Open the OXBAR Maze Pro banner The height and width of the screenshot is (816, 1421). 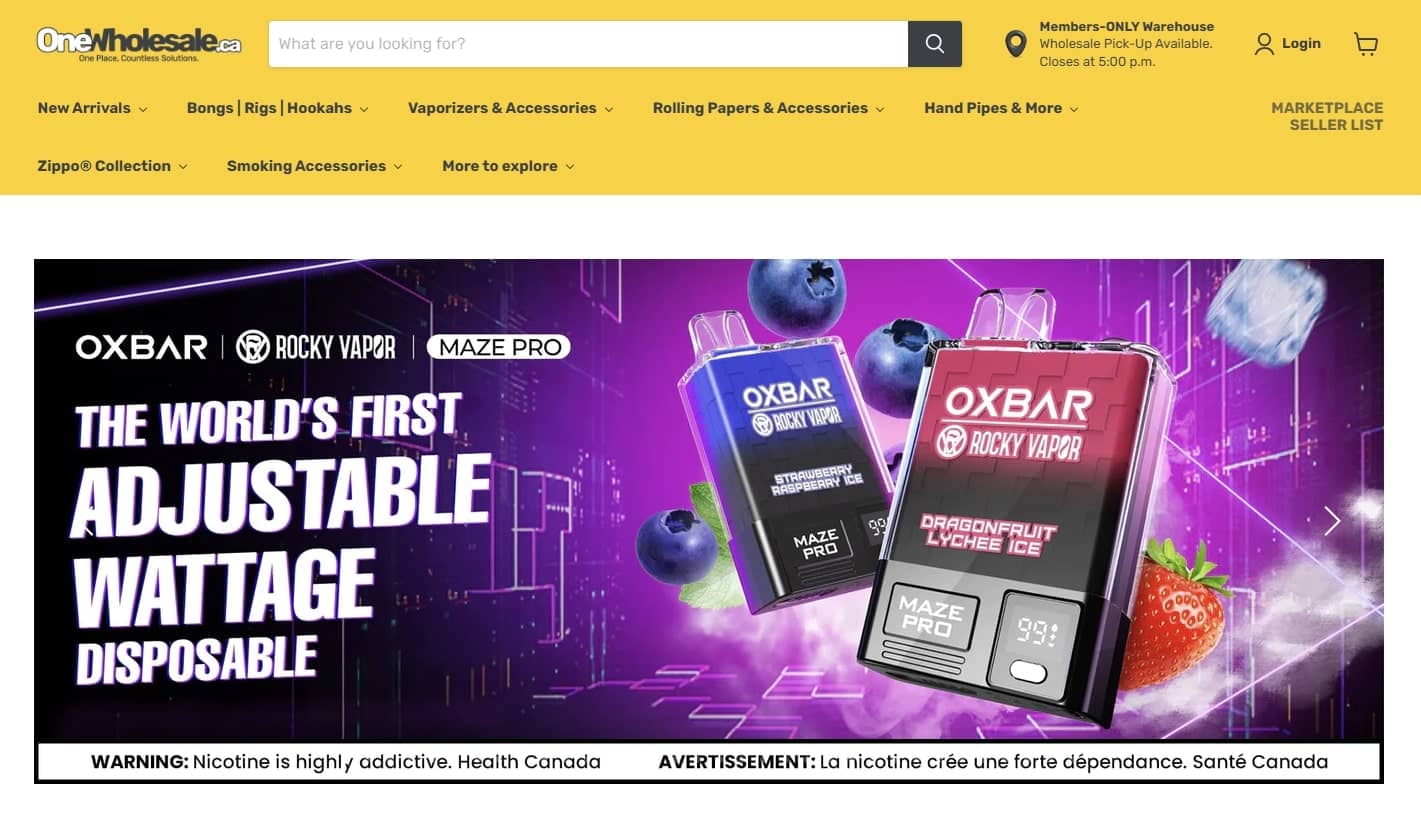tap(709, 521)
